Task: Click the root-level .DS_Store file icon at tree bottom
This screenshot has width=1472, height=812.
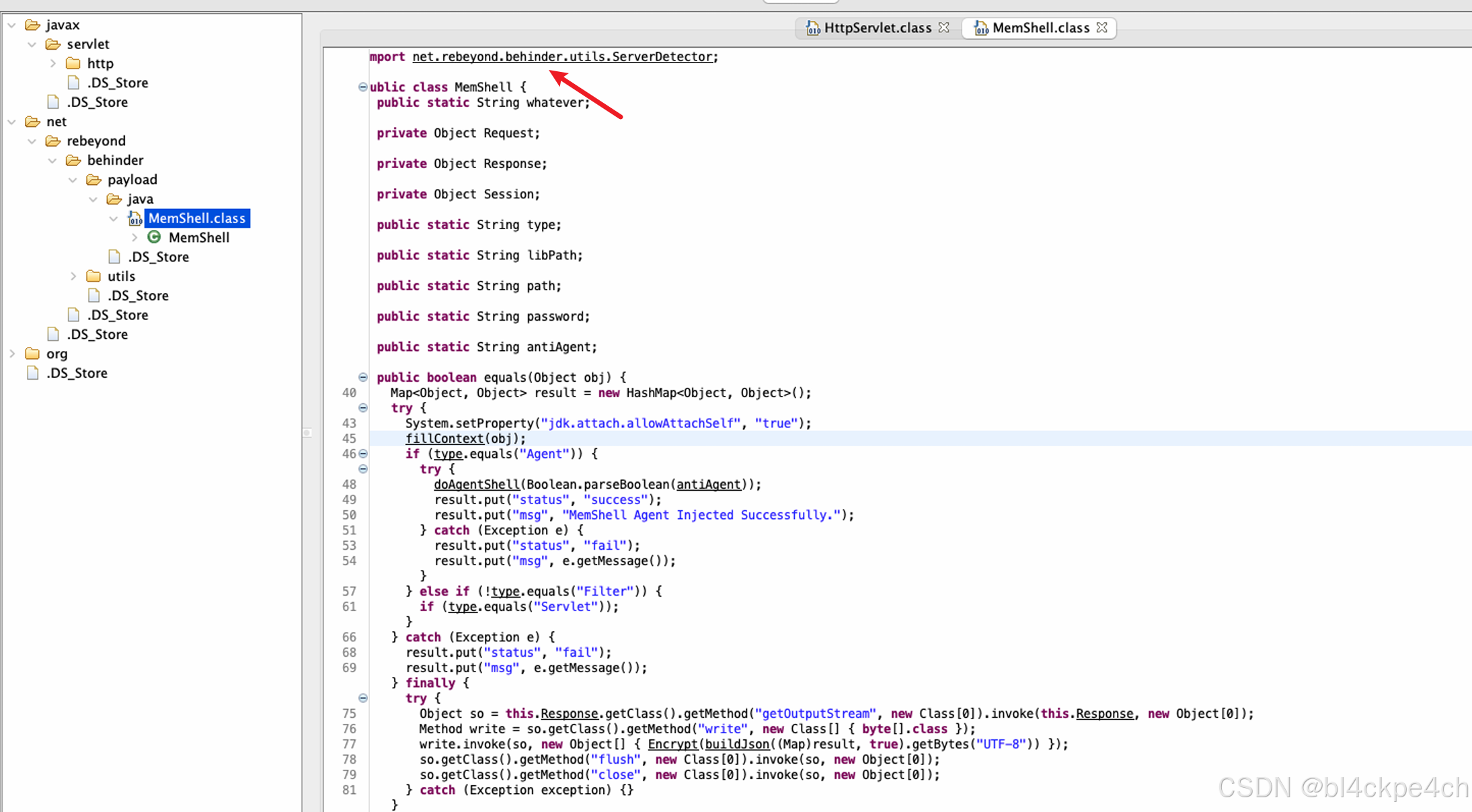Action: 32,373
